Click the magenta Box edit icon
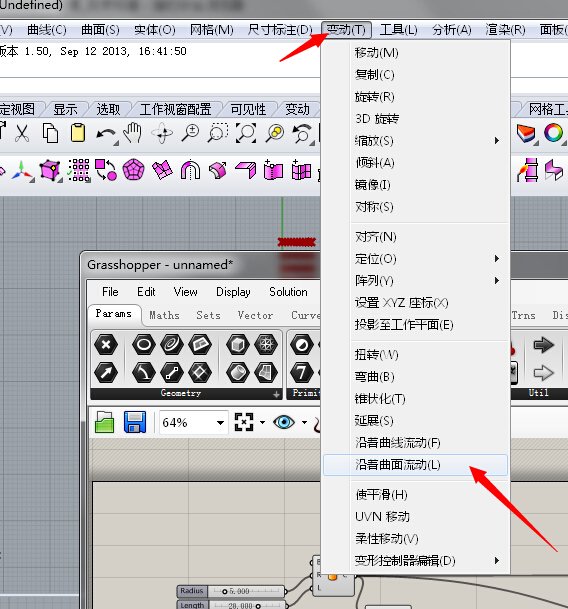 coord(50,171)
